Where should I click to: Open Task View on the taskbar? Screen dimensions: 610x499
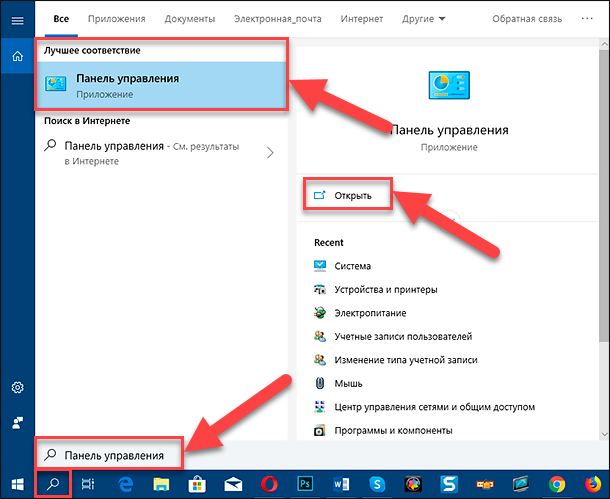pos(88,484)
